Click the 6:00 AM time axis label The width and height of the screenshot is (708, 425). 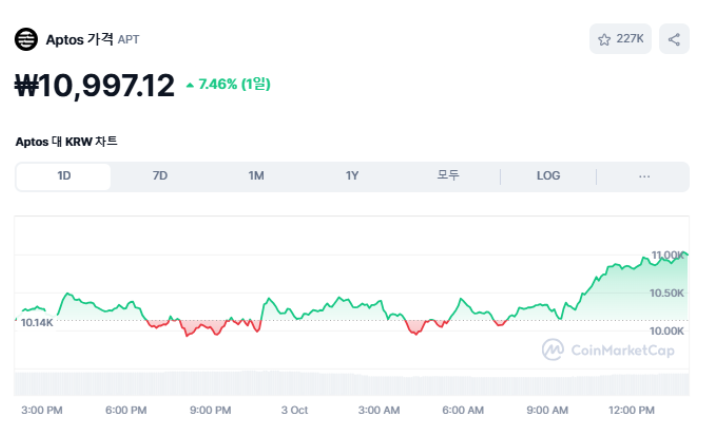pos(463,410)
